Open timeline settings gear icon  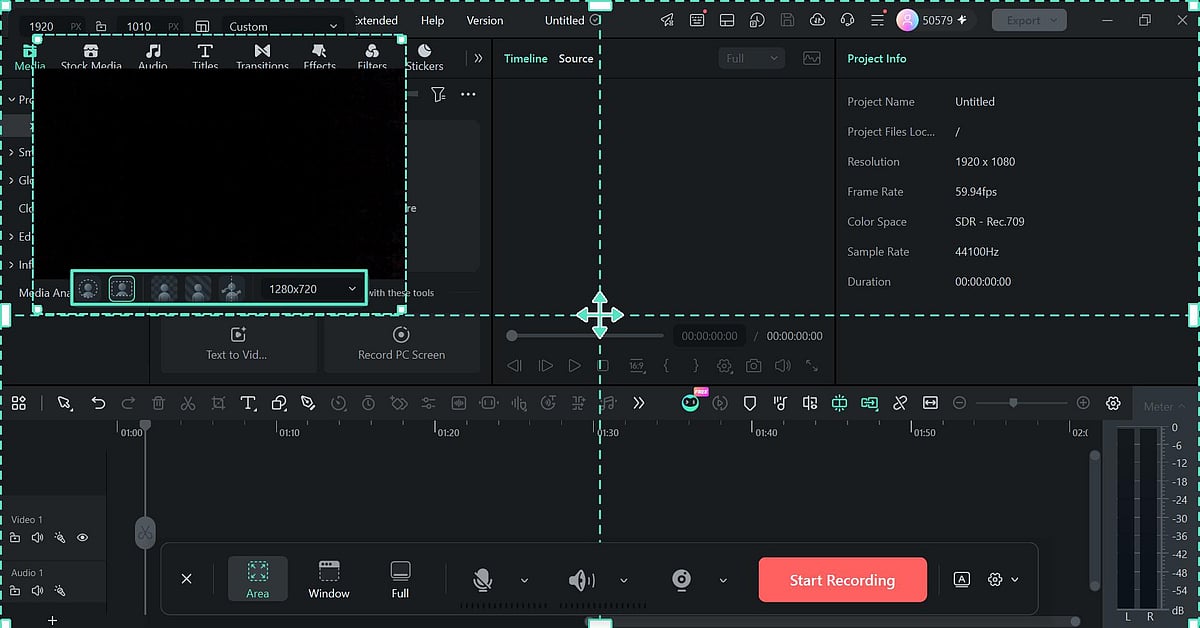[1113, 403]
